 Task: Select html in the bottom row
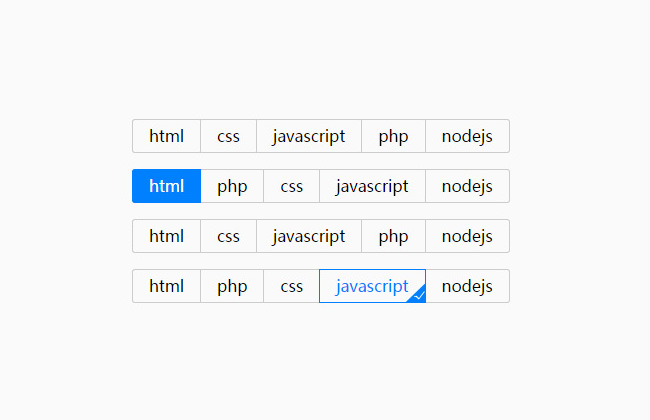pos(167,286)
